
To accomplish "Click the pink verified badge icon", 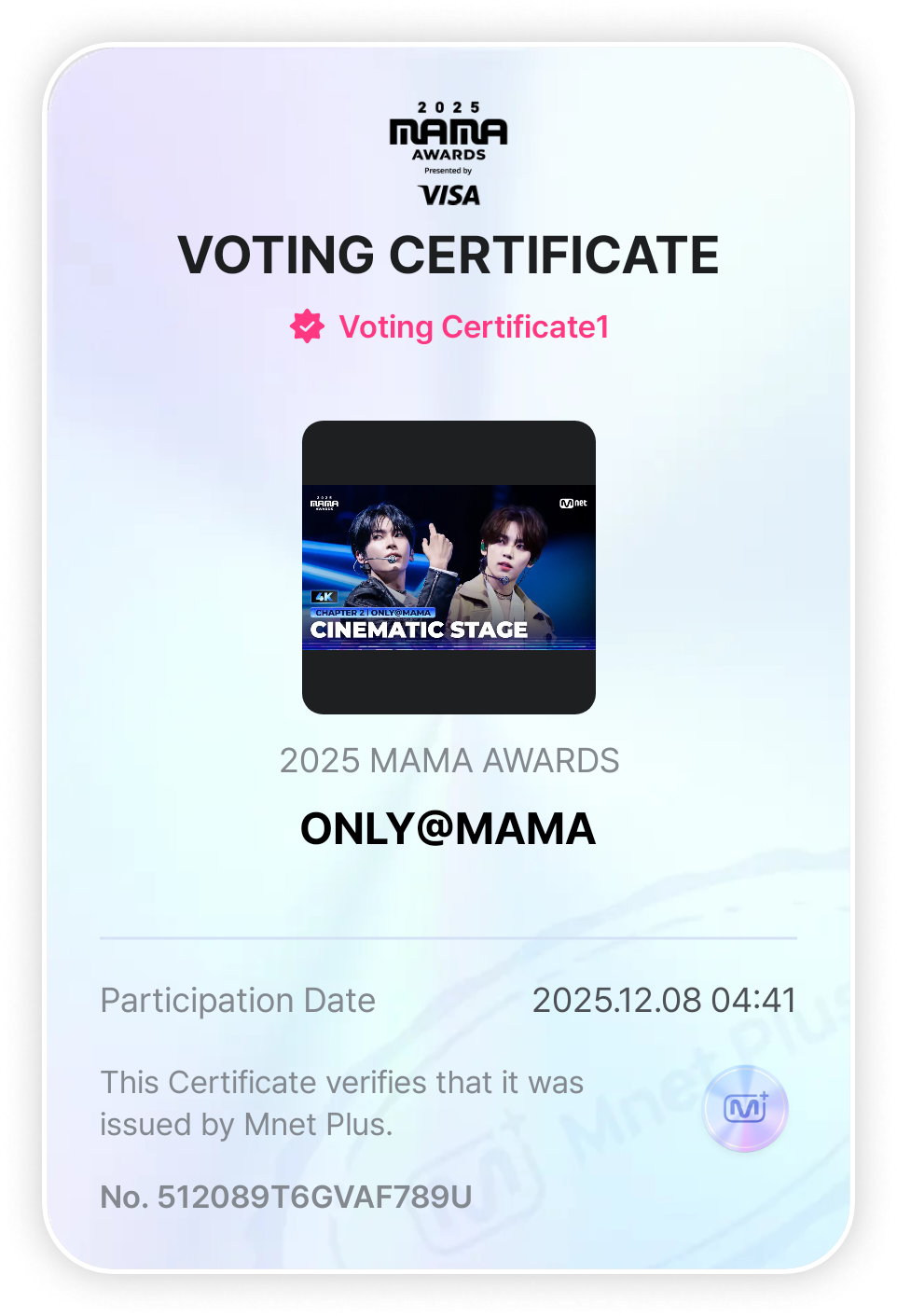I will tap(307, 326).
